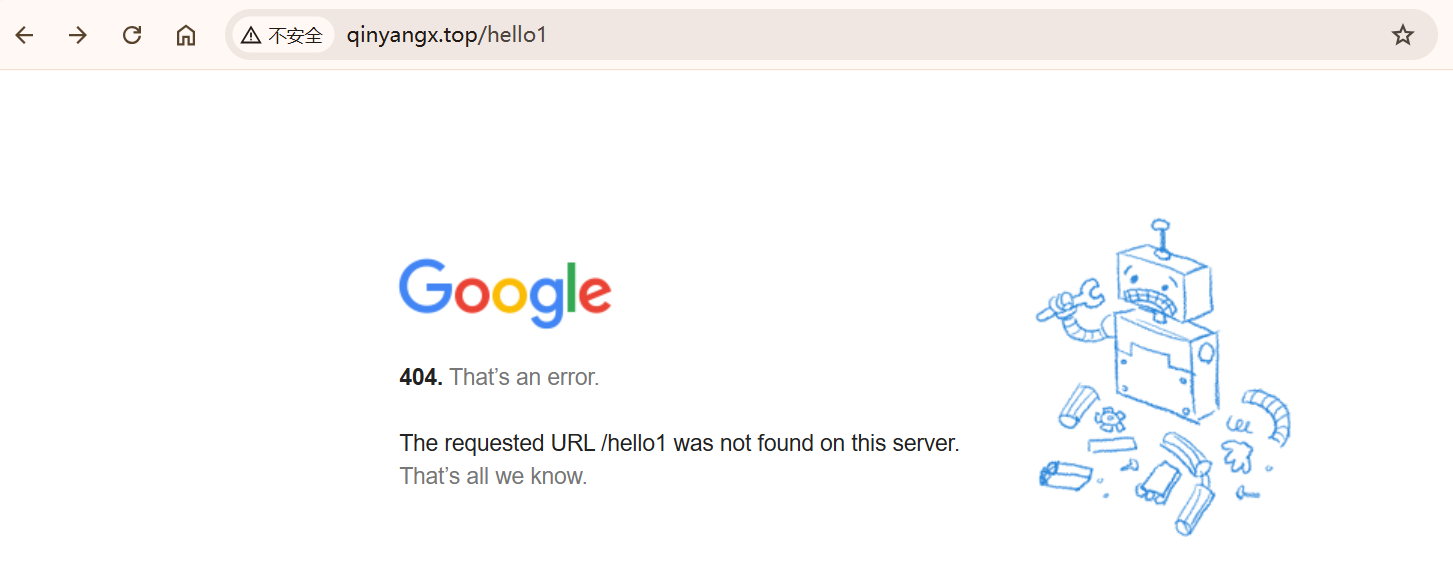Click the robot's antenna
Viewport: 1453px width, 574px height.
[1160, 236]
